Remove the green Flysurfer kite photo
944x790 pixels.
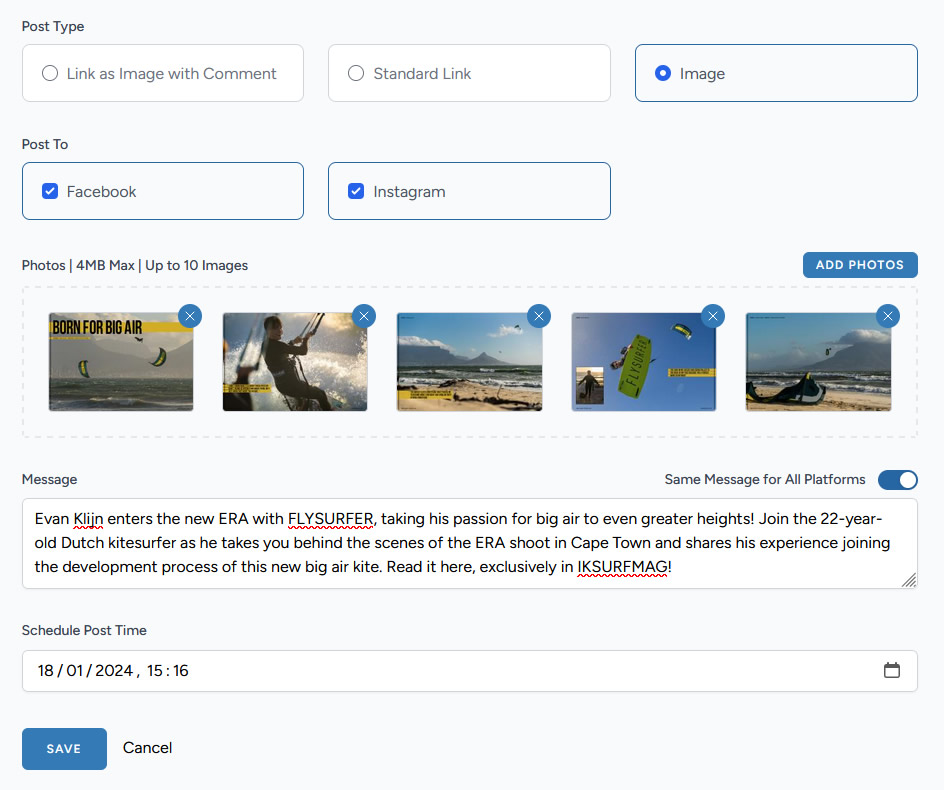click(x=713, y=316)
